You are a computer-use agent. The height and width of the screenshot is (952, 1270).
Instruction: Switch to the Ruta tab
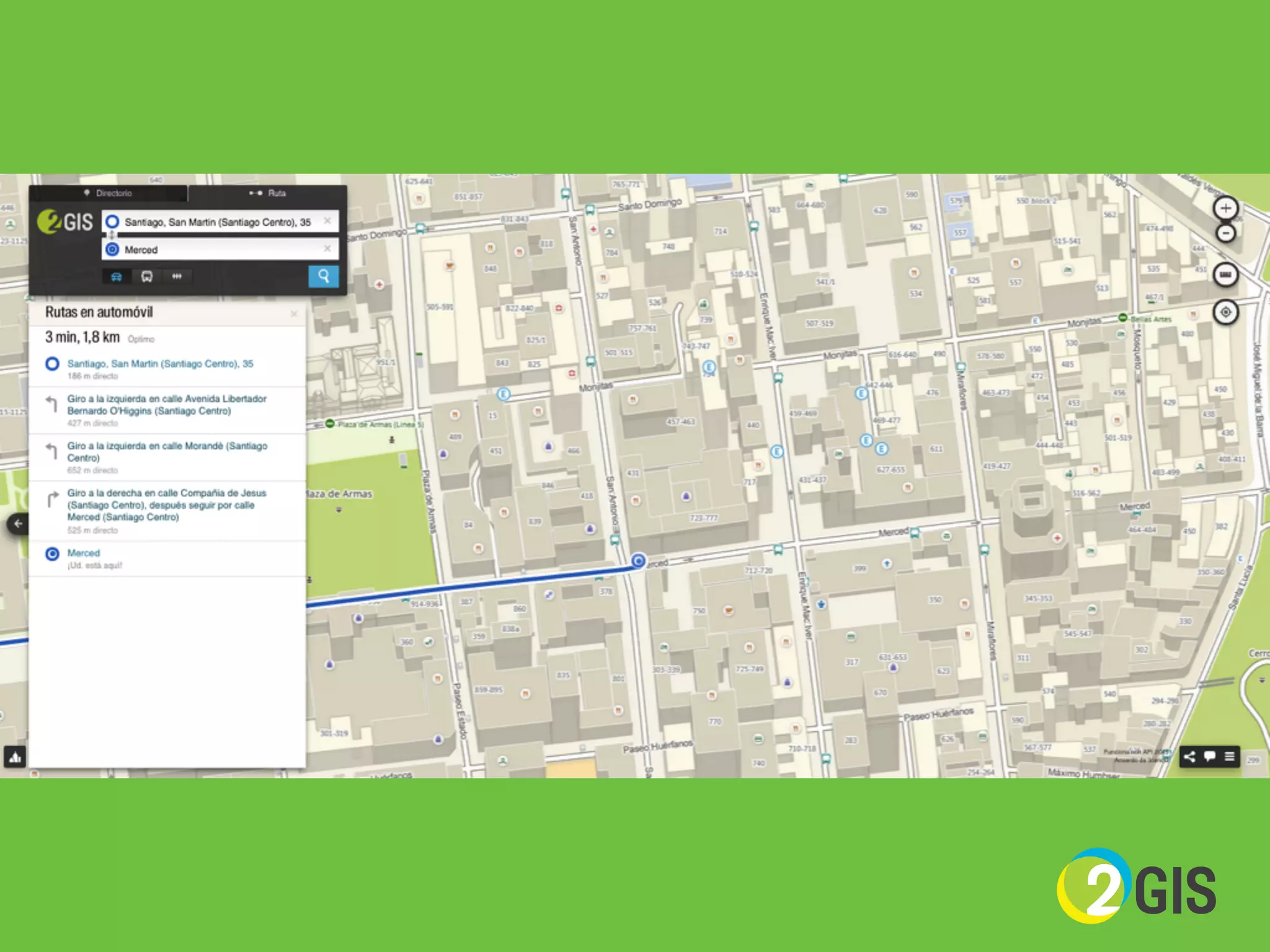(x=267, y=193)
